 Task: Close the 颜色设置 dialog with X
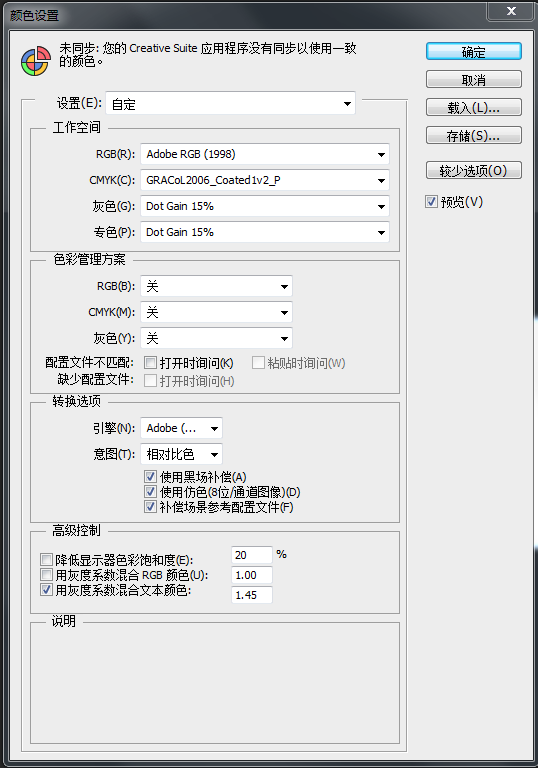(510, 11)
